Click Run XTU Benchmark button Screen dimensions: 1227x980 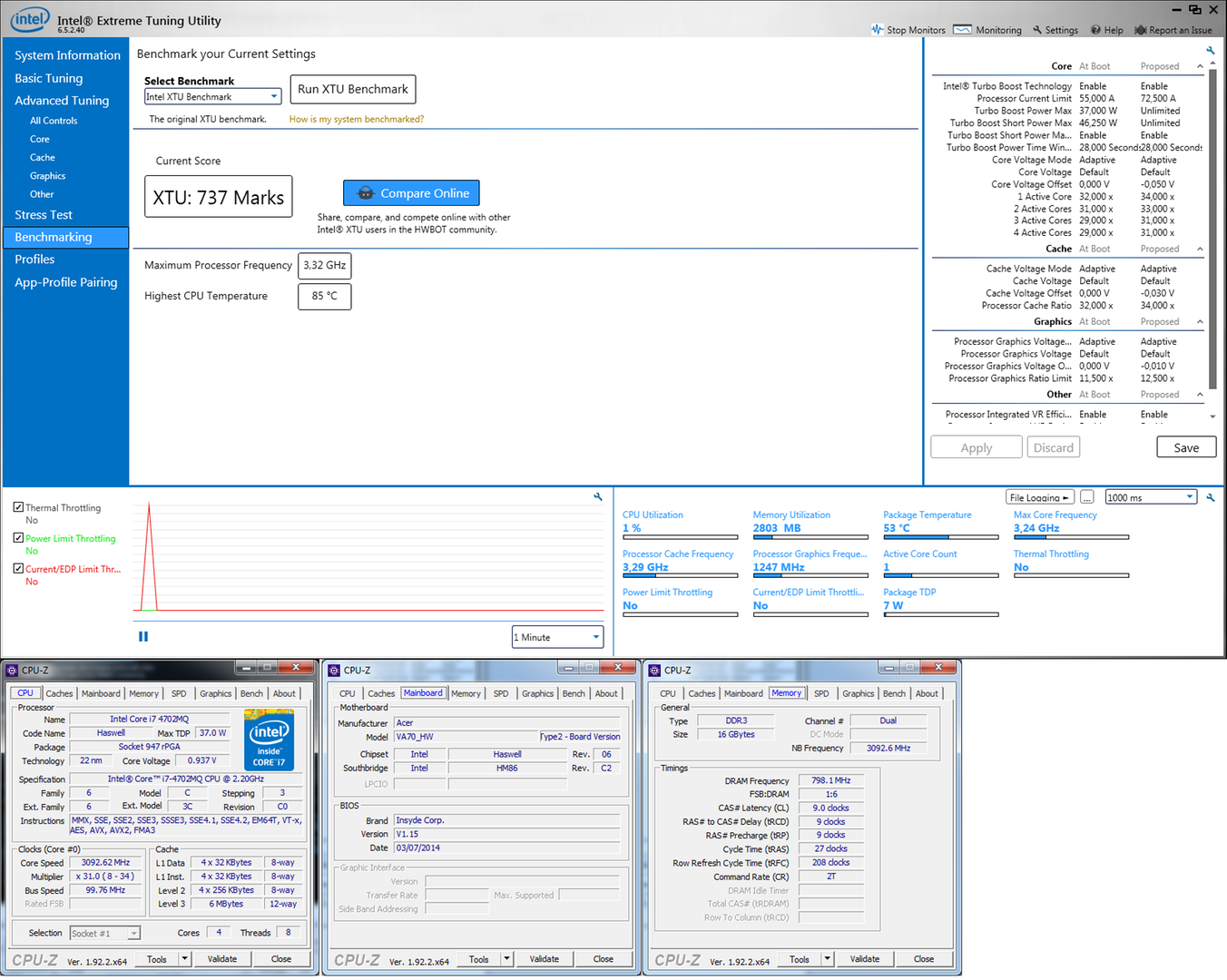(353, 89)
